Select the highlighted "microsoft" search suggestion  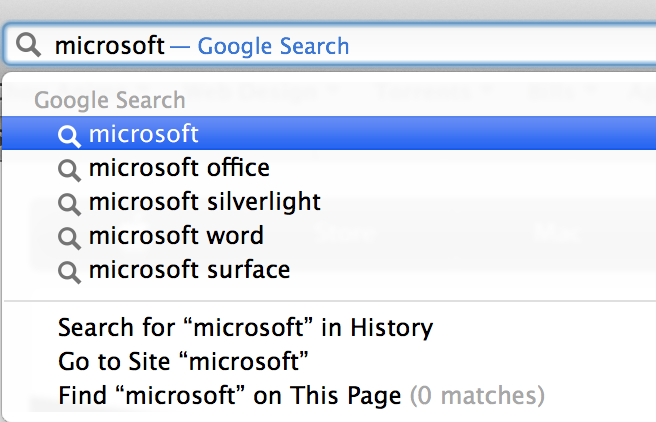[144, 134]
